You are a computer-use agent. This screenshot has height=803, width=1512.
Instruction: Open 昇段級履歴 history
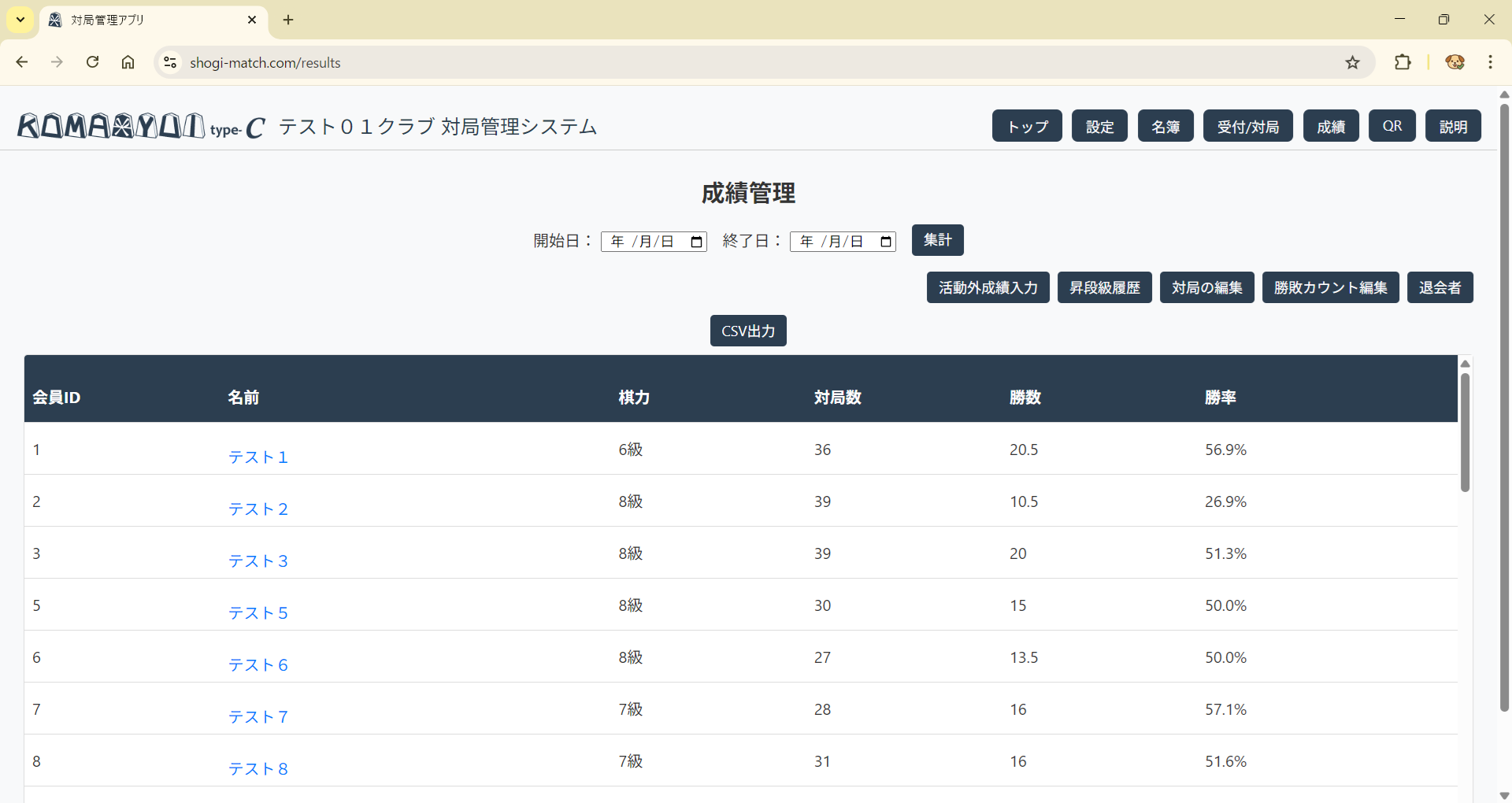pyautogui.click(x=1104, y=287)
